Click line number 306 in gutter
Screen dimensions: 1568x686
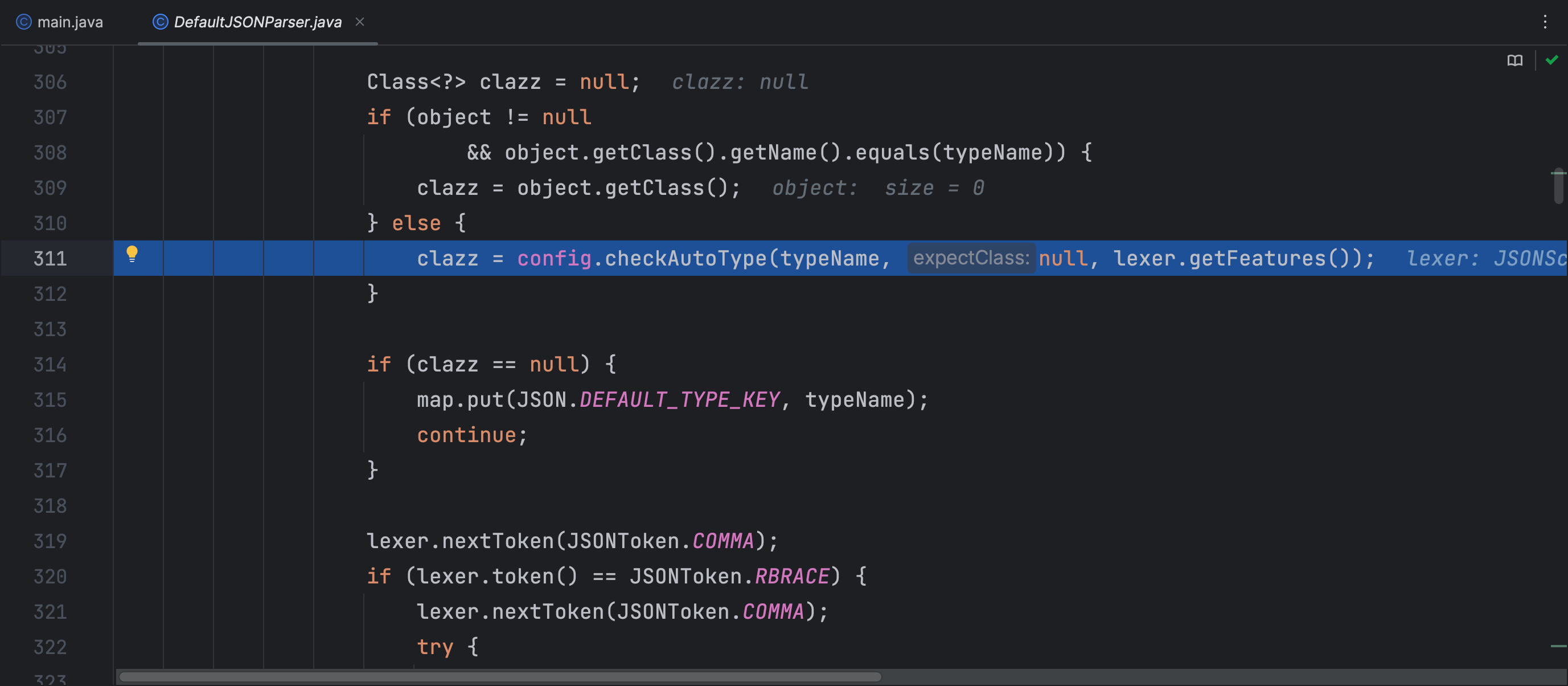coord(50,82)
